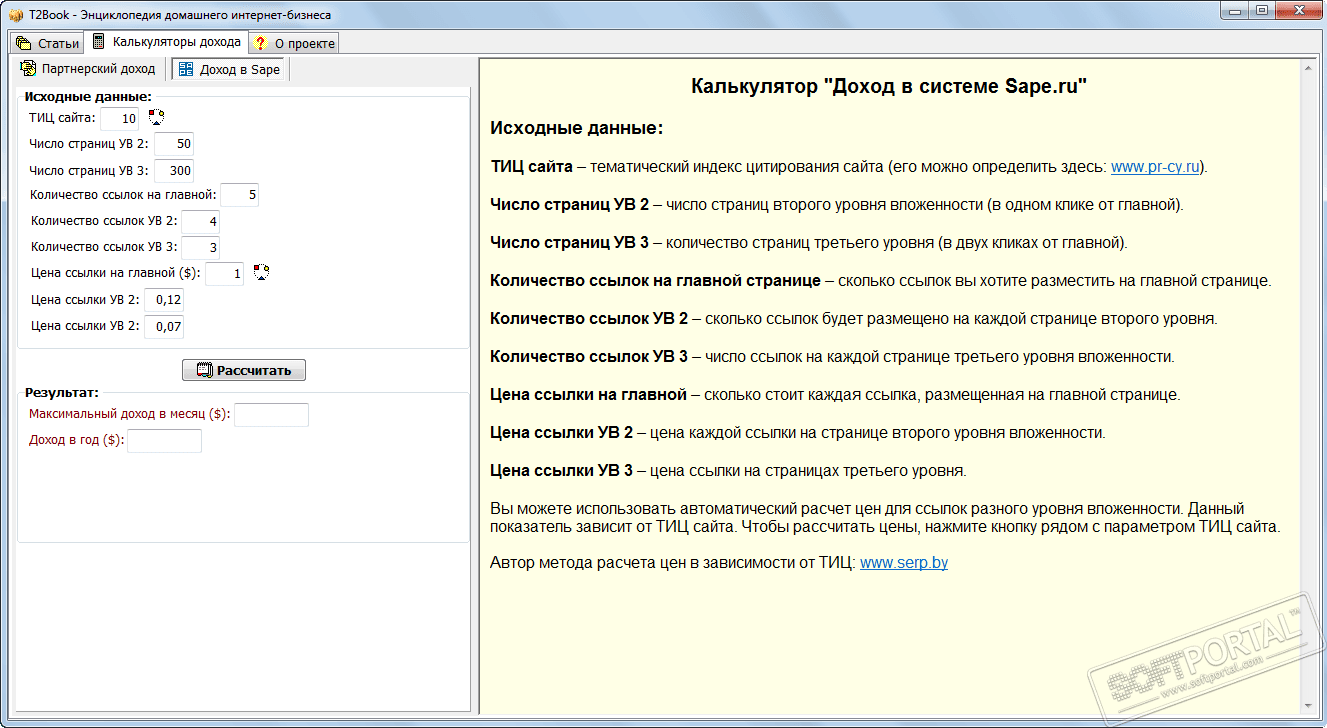Click the Число страниц УВ 2 input field
This screenshot has height=728, width=1327.
(174, 144)
